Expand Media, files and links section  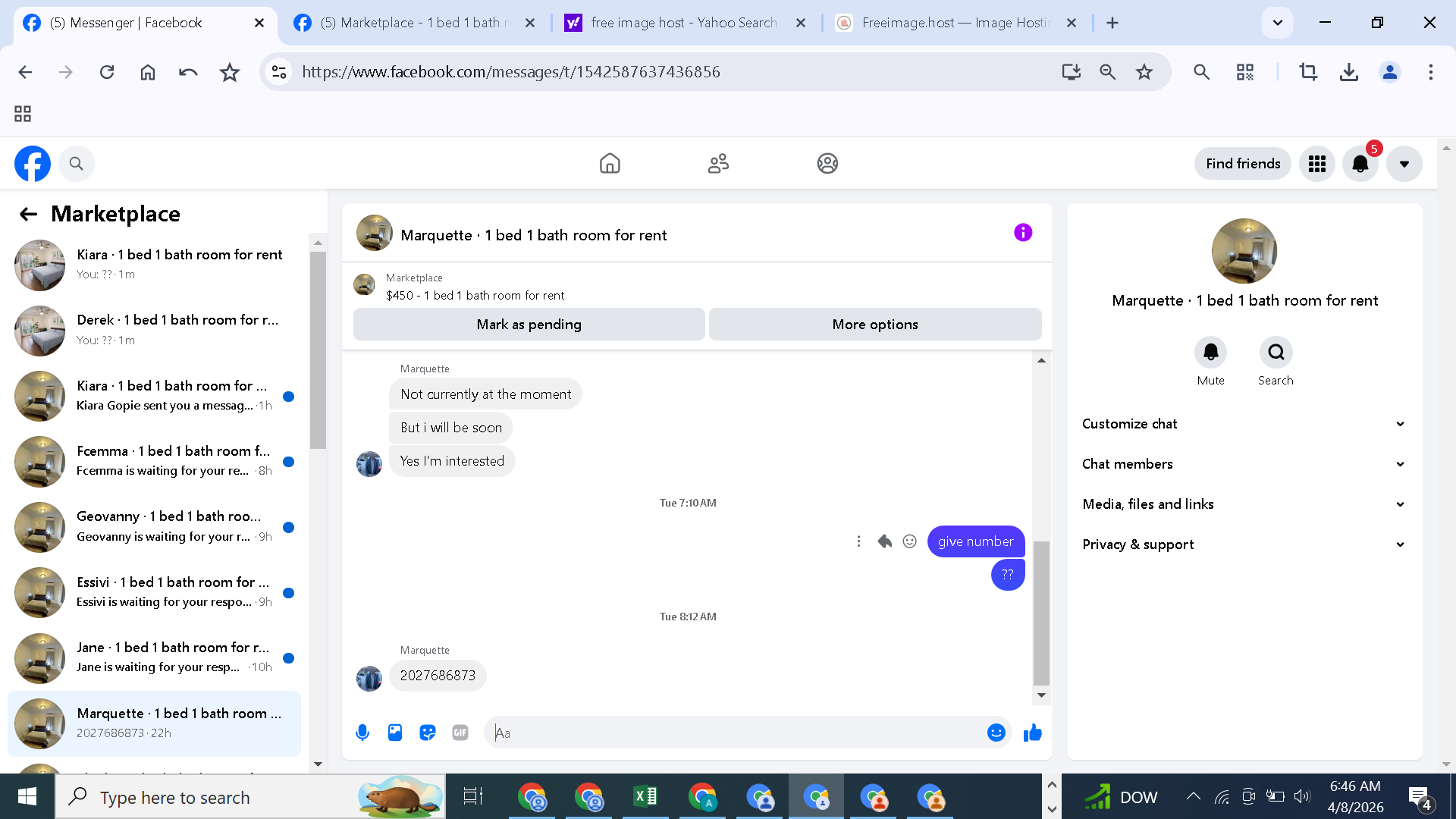tap(1244, 504)
